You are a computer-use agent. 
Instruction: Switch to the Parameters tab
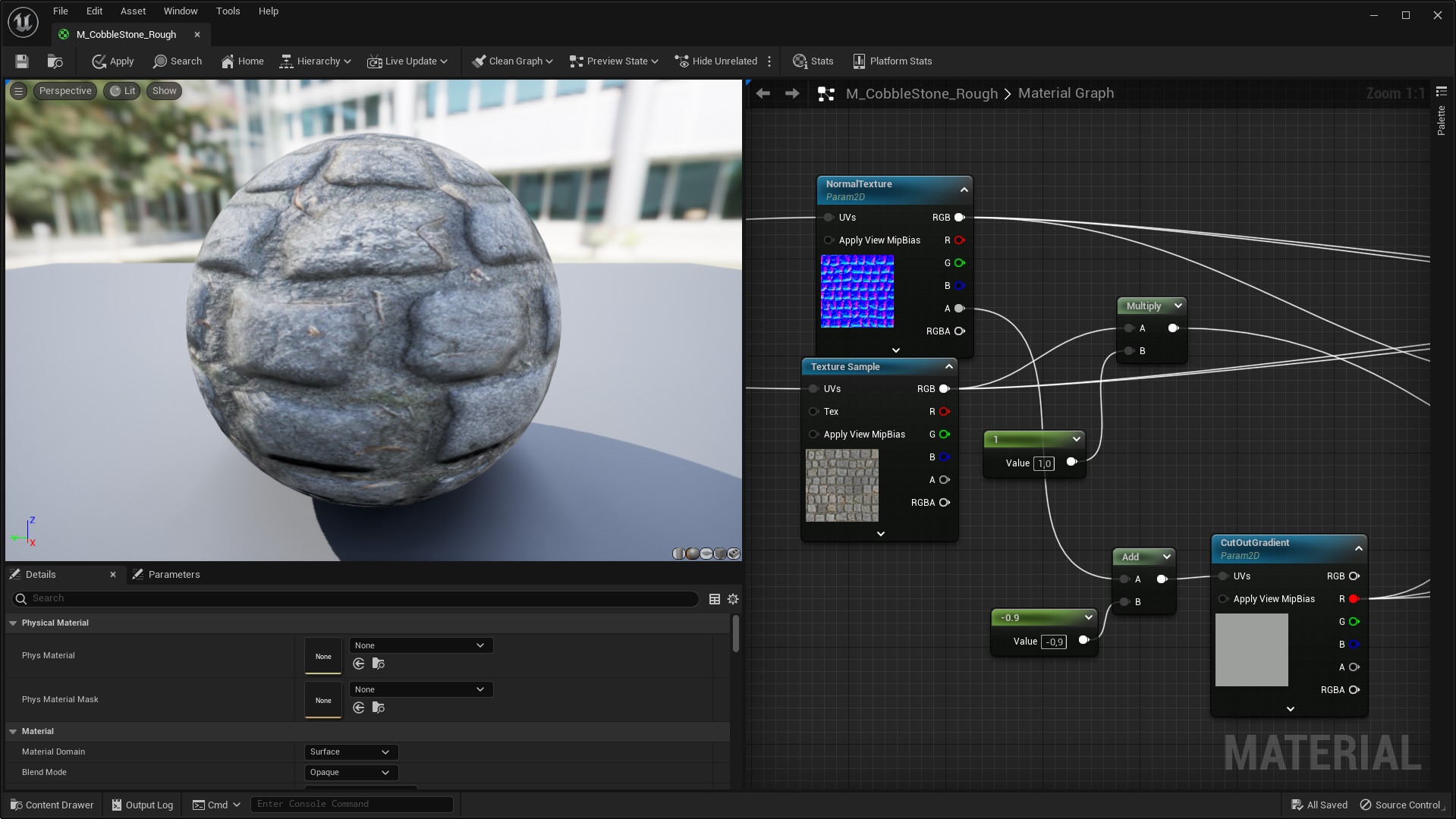point(174,574)
